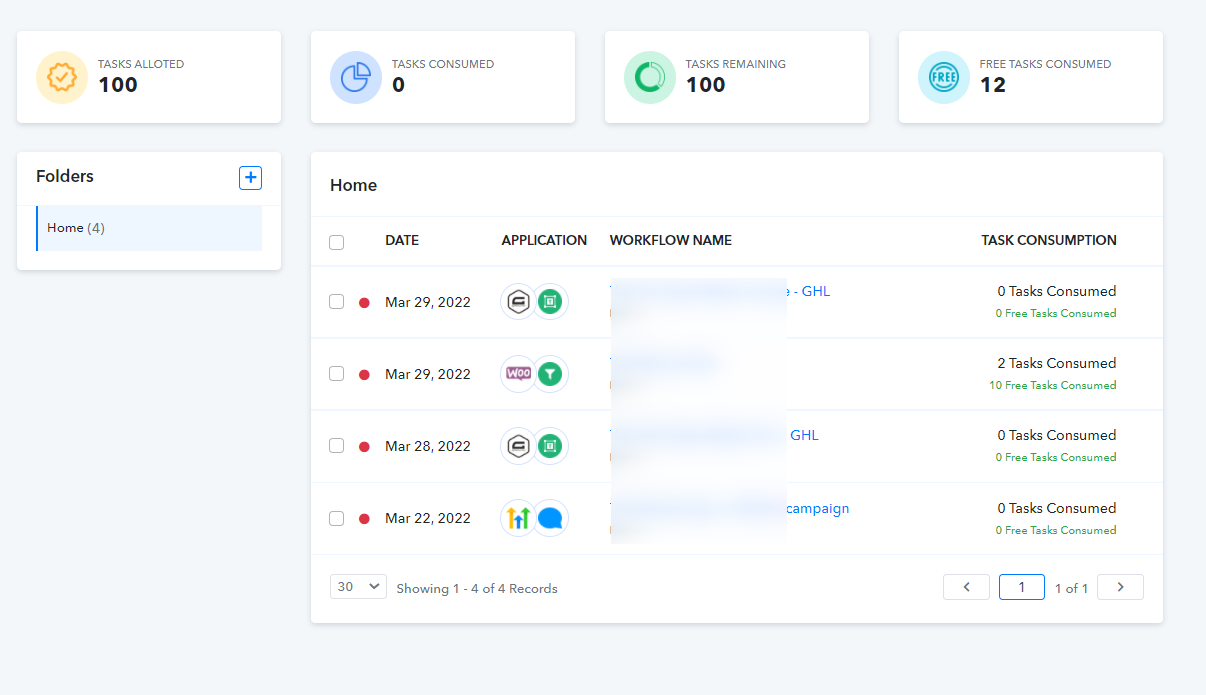The width and height of the screenshot is (1206, 695).
Task: Click the WooCommerce app icon
Action: [x=518, y=374]
